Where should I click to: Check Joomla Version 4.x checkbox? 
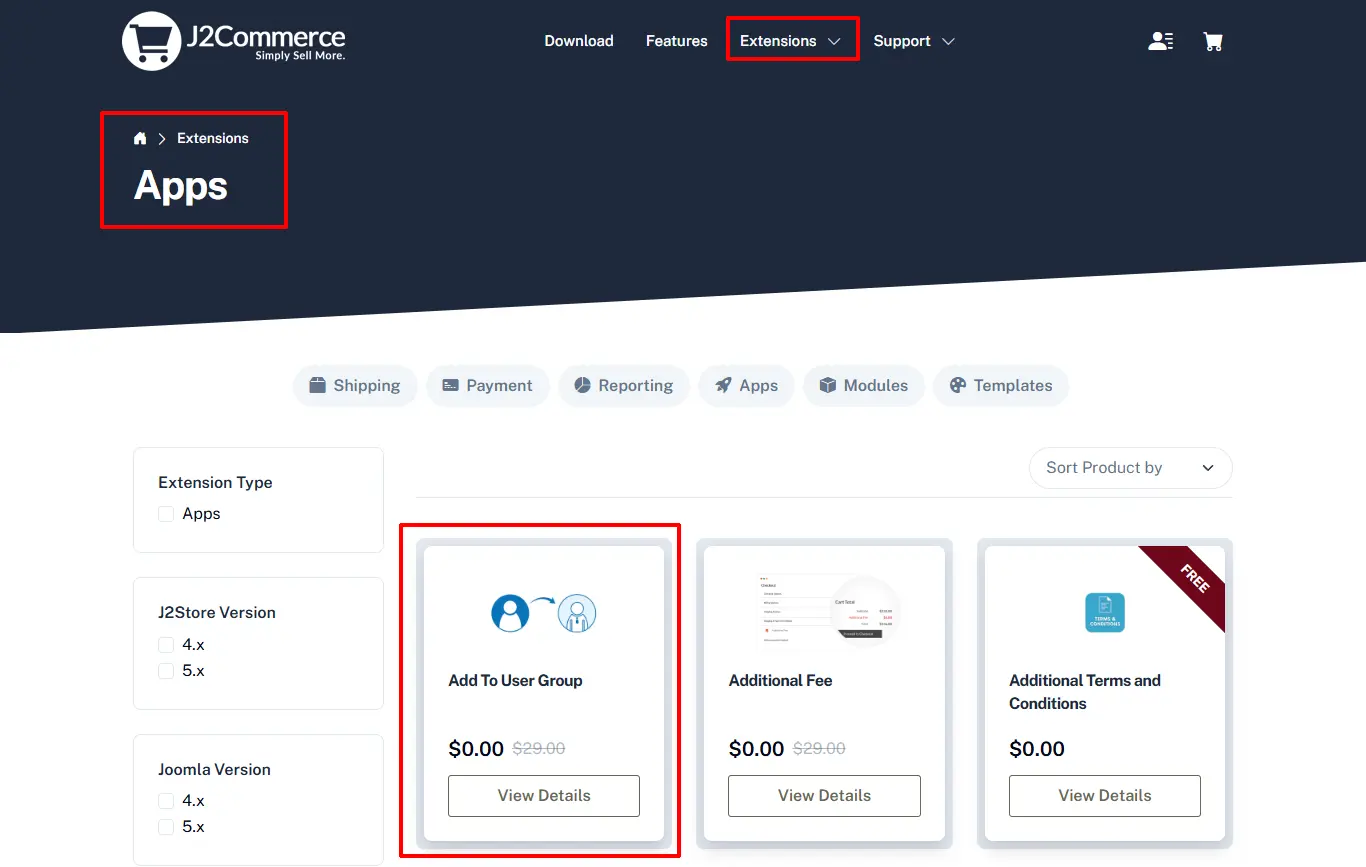tap(166, 801)
